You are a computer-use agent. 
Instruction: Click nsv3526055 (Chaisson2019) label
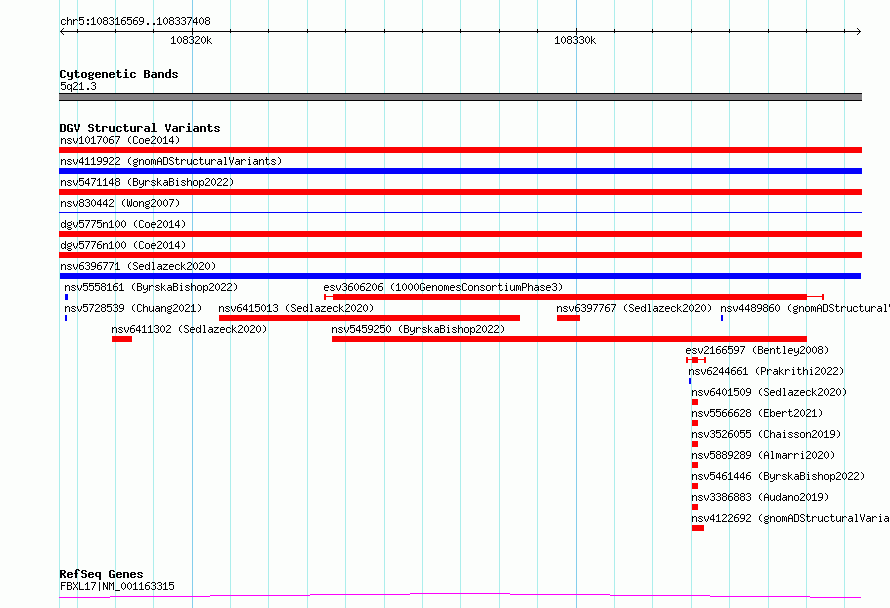(x=766, y=434)
